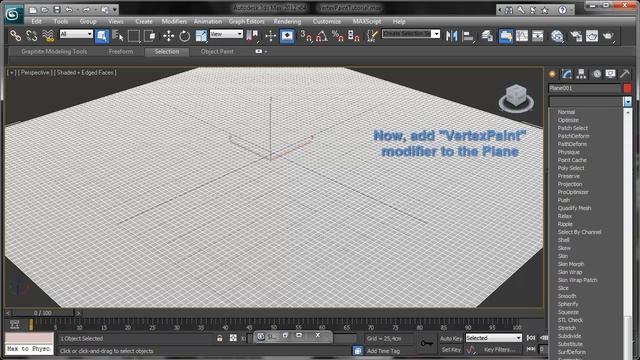Click the Unlink Selection tool
The width and height of the screenshot is (640, 360).
(31, 36)
